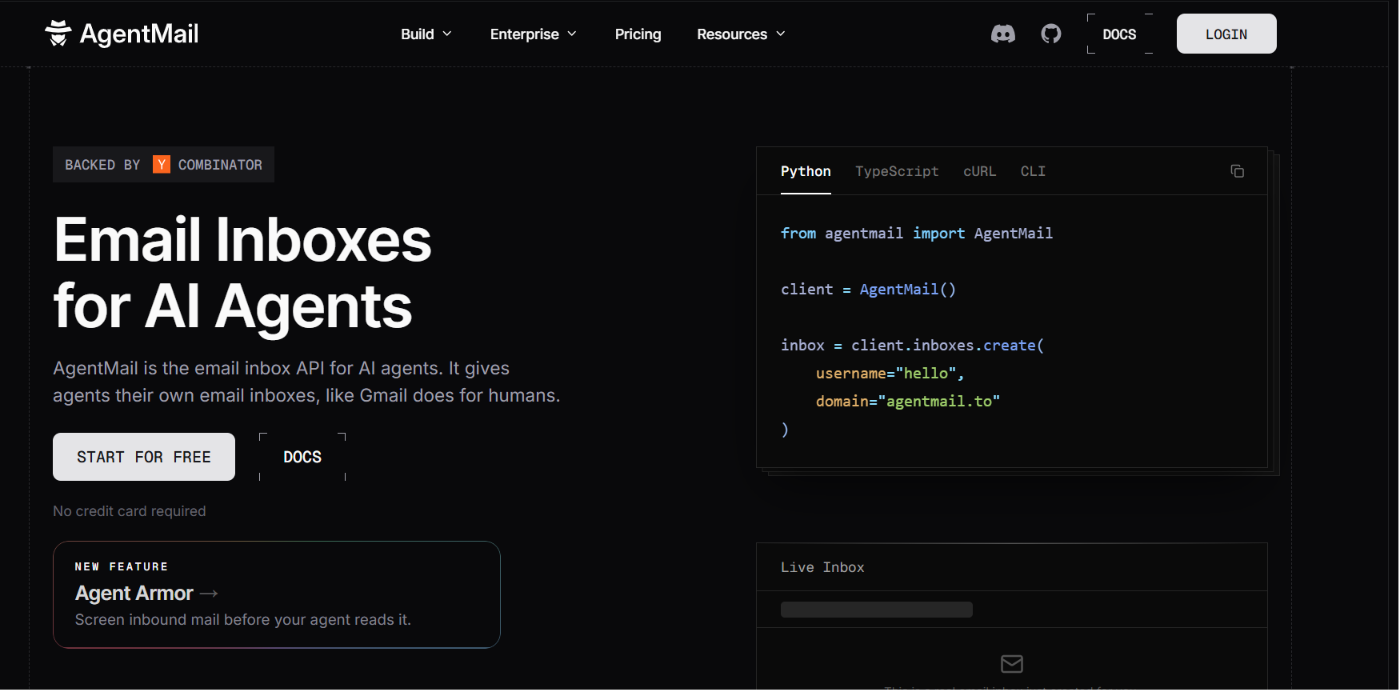1399x690 pixels.
Task: Expand the Enterprise dropdown menu
Action: point(533,34)
